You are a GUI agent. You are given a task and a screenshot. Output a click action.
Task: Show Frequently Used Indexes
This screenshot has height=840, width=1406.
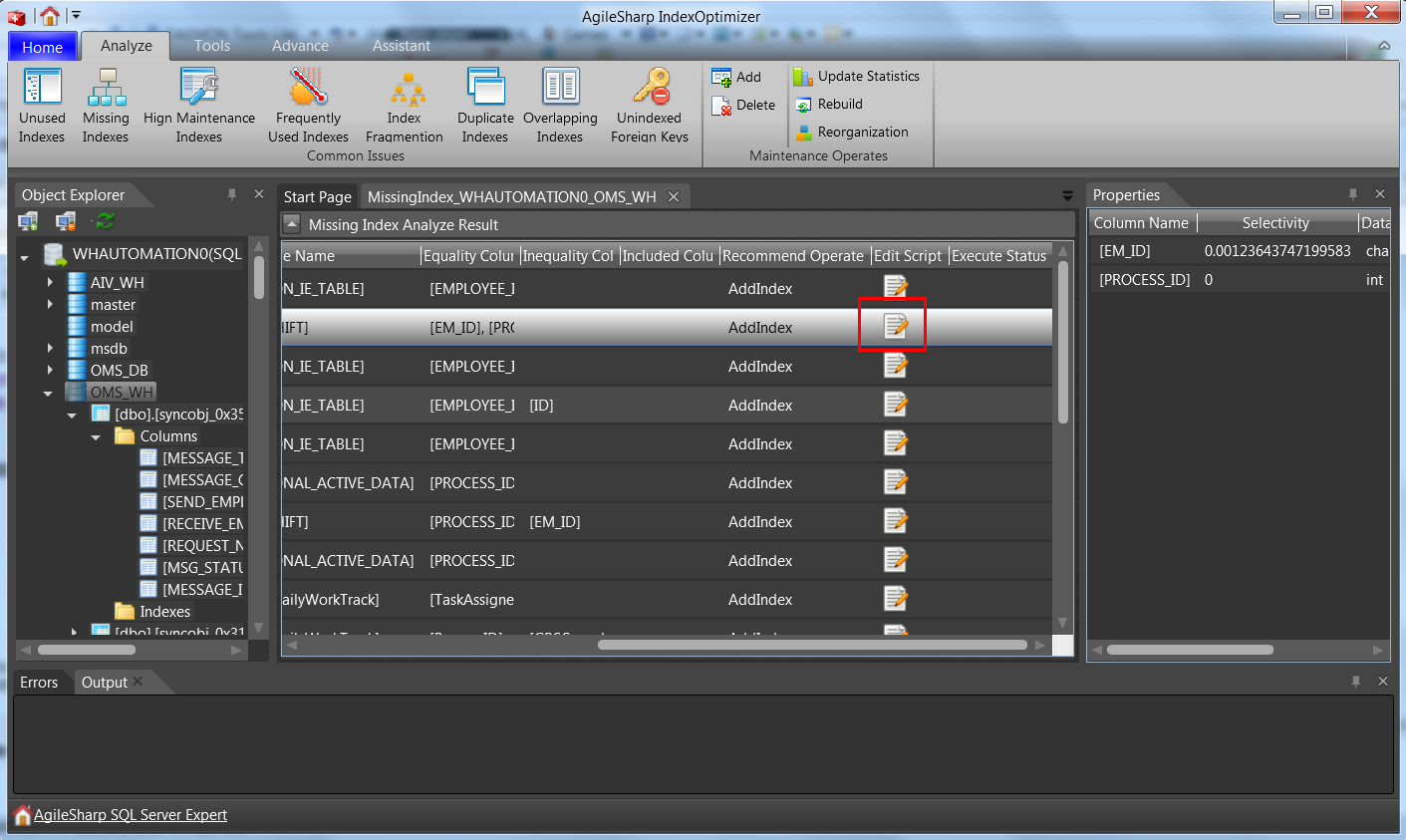(x=309, y=106)
